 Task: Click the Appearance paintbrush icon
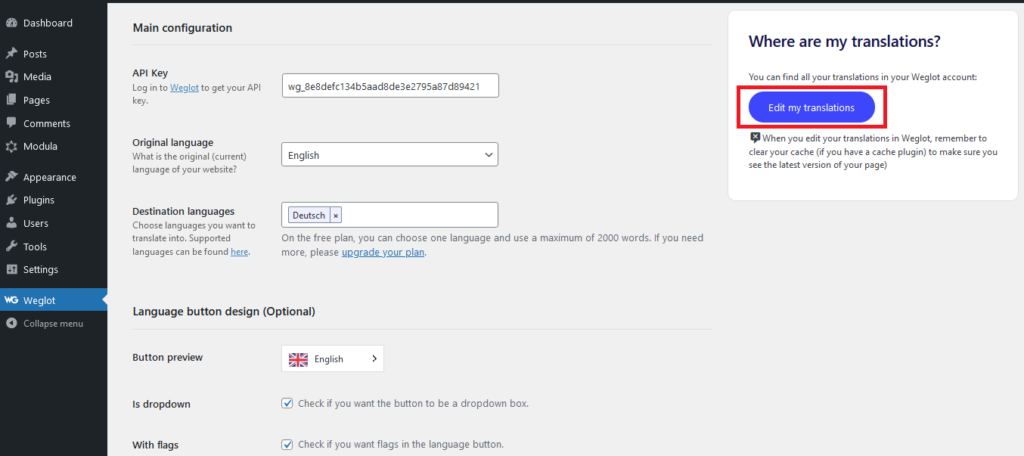[11, 177]
